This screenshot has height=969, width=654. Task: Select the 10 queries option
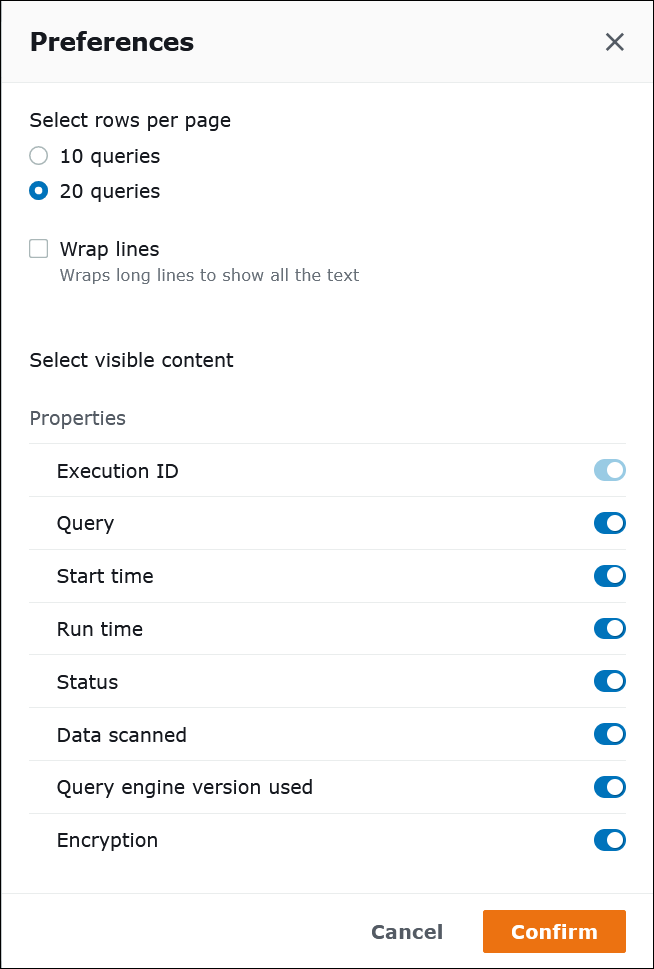(x=38, y=156)
